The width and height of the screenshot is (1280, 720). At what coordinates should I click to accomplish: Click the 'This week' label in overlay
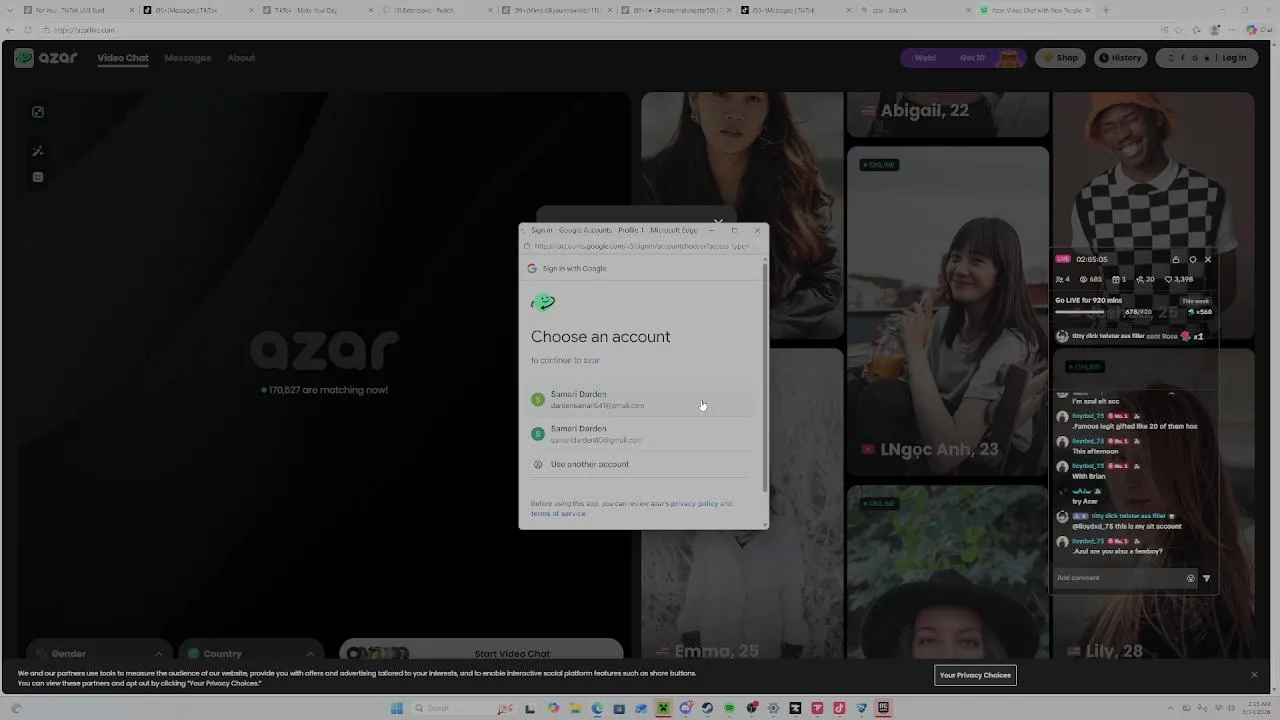[x=1196, y=301]
